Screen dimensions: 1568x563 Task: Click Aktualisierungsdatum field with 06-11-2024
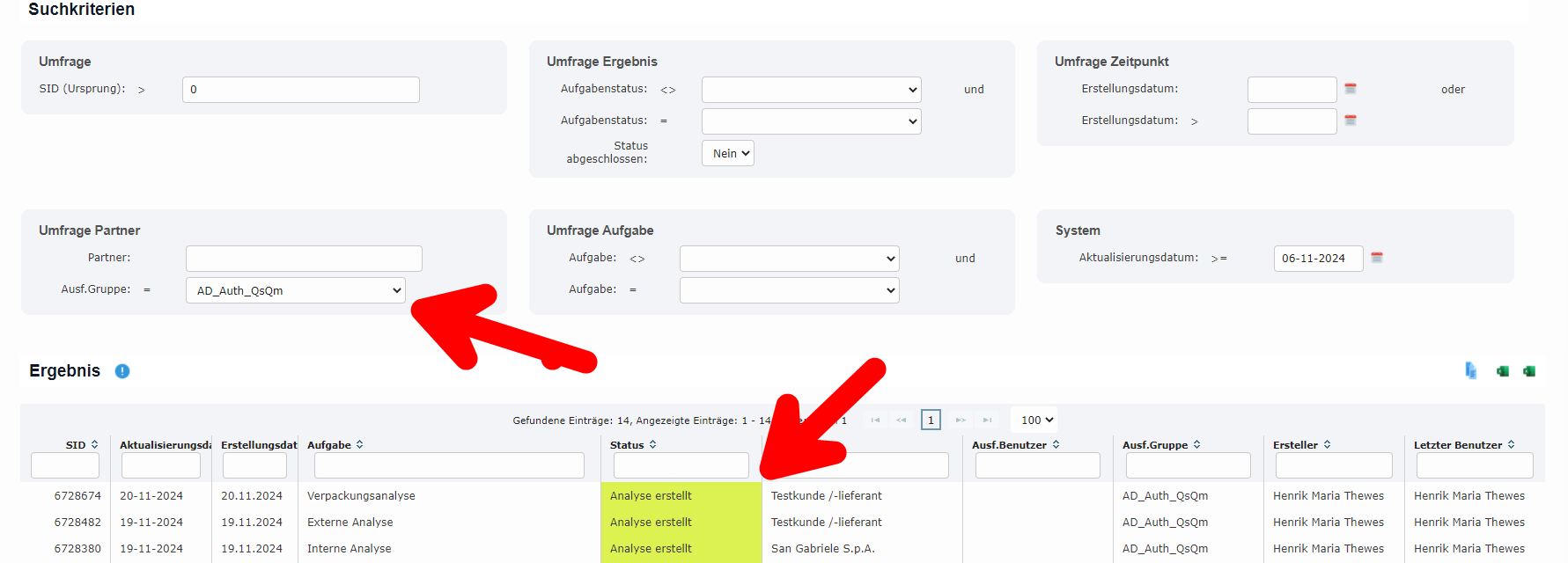[x=1318, y=259]
